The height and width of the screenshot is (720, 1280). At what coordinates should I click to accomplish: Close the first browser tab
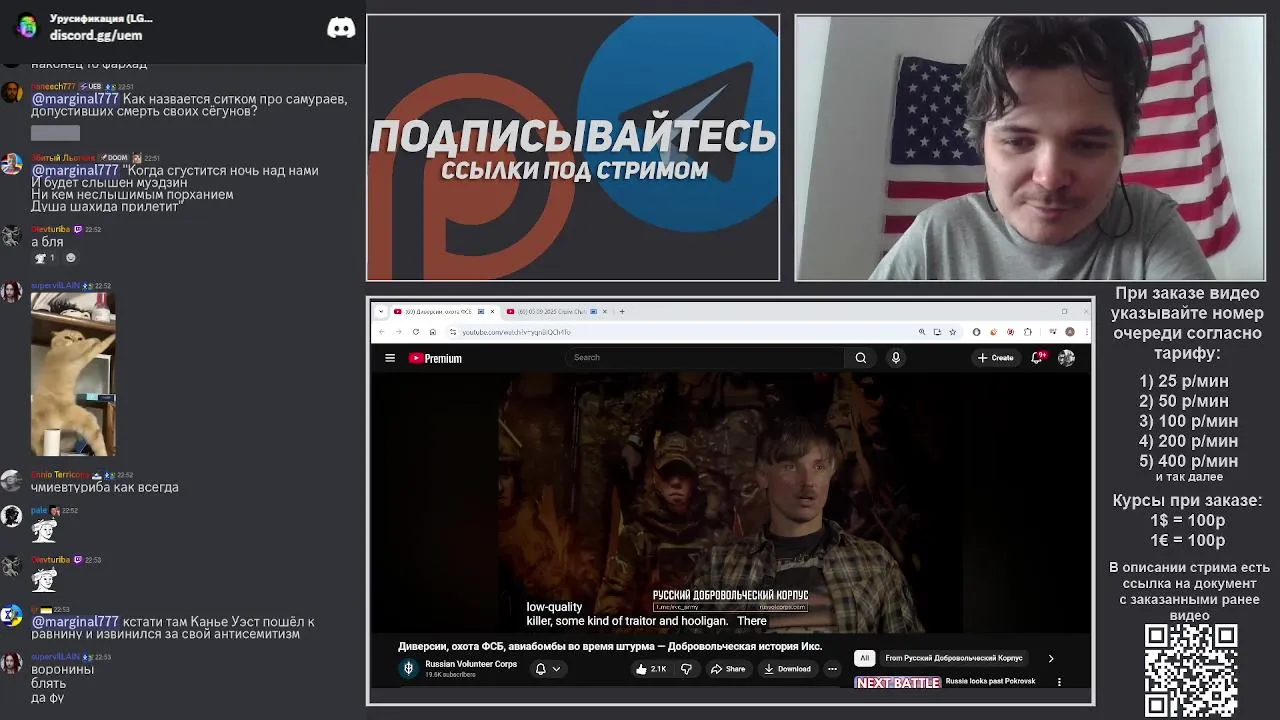click(x=492, y=311)
